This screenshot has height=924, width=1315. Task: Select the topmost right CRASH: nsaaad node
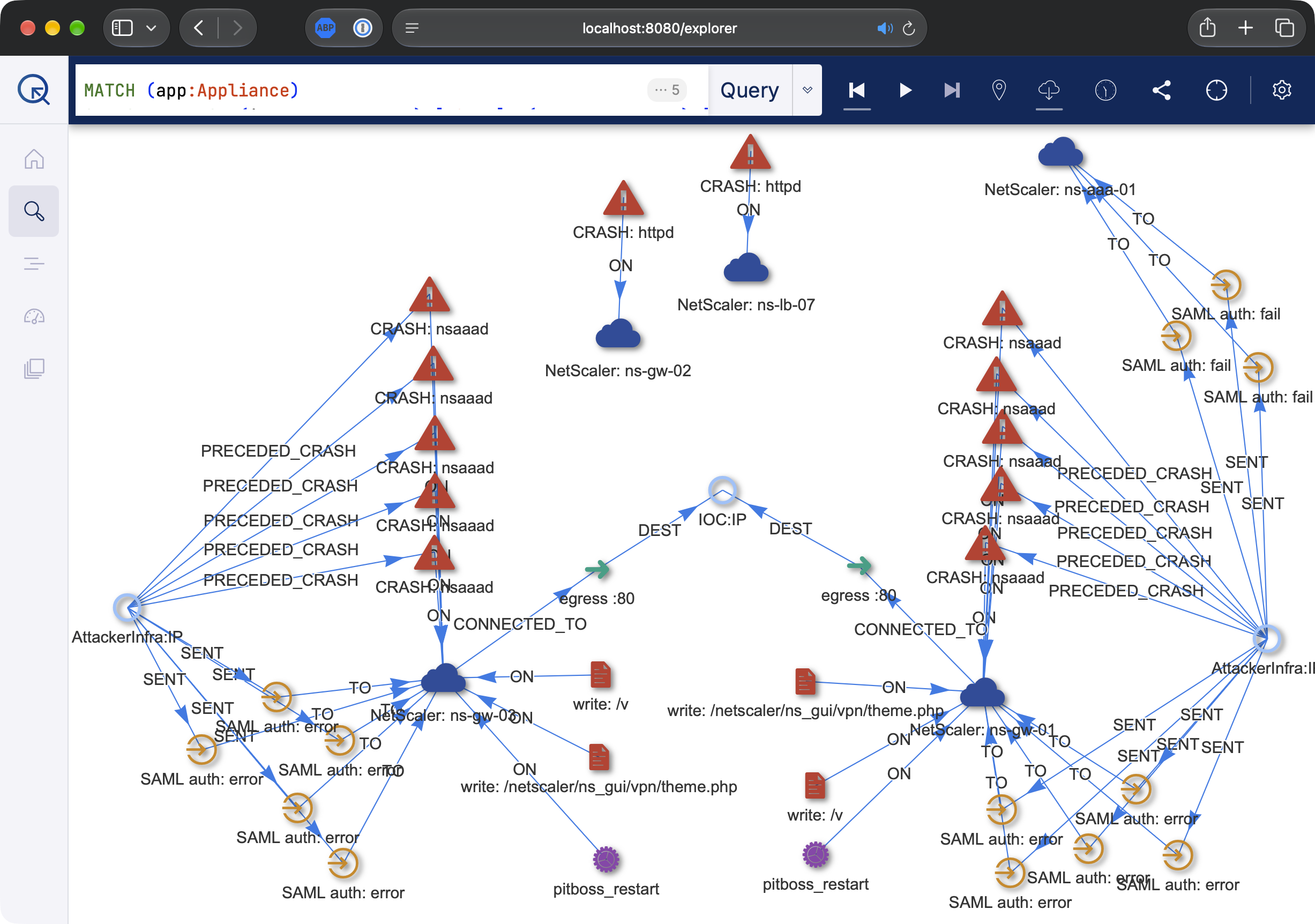coord(1002,309)
